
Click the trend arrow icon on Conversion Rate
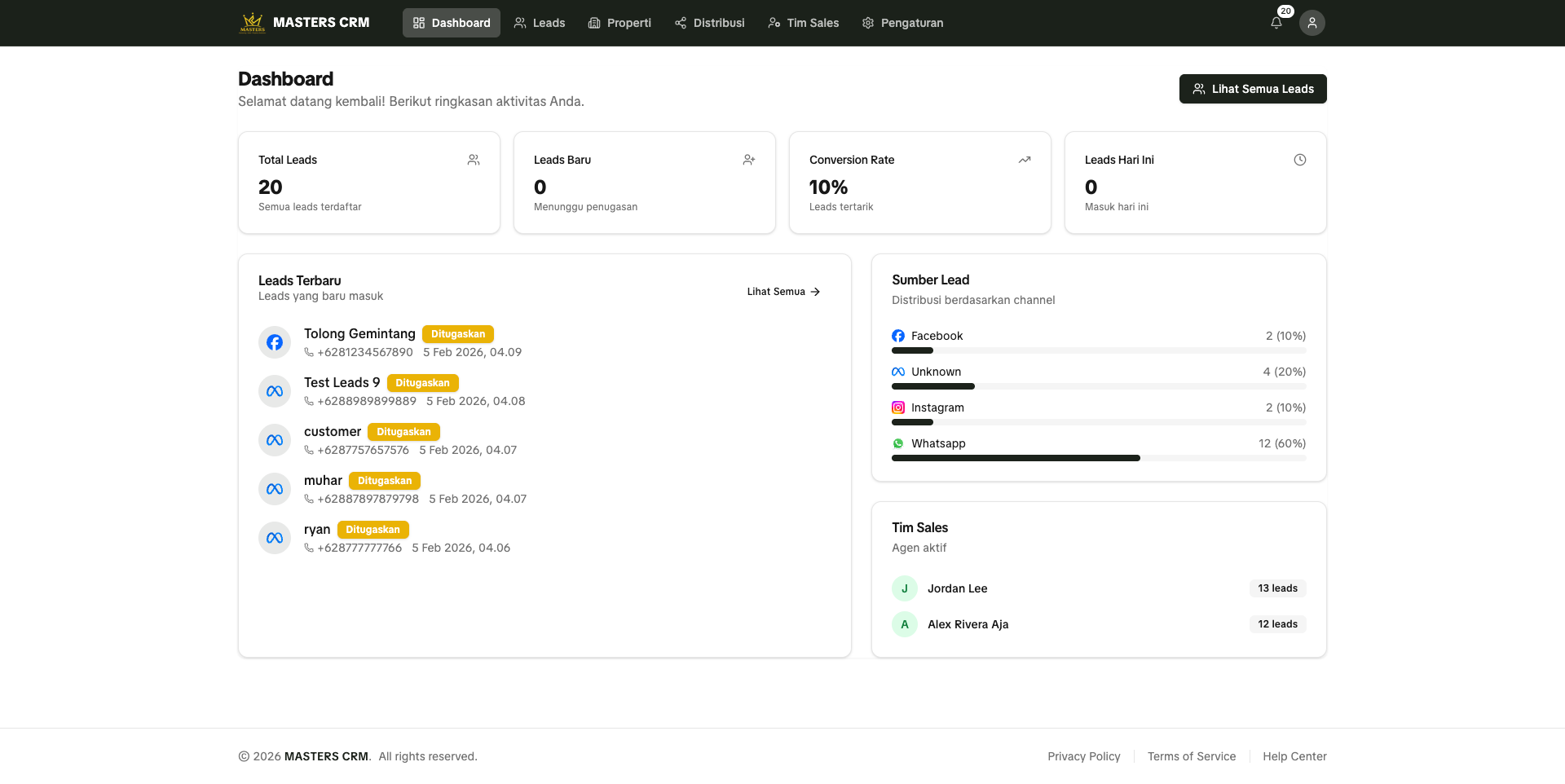tap(1025, 160)
